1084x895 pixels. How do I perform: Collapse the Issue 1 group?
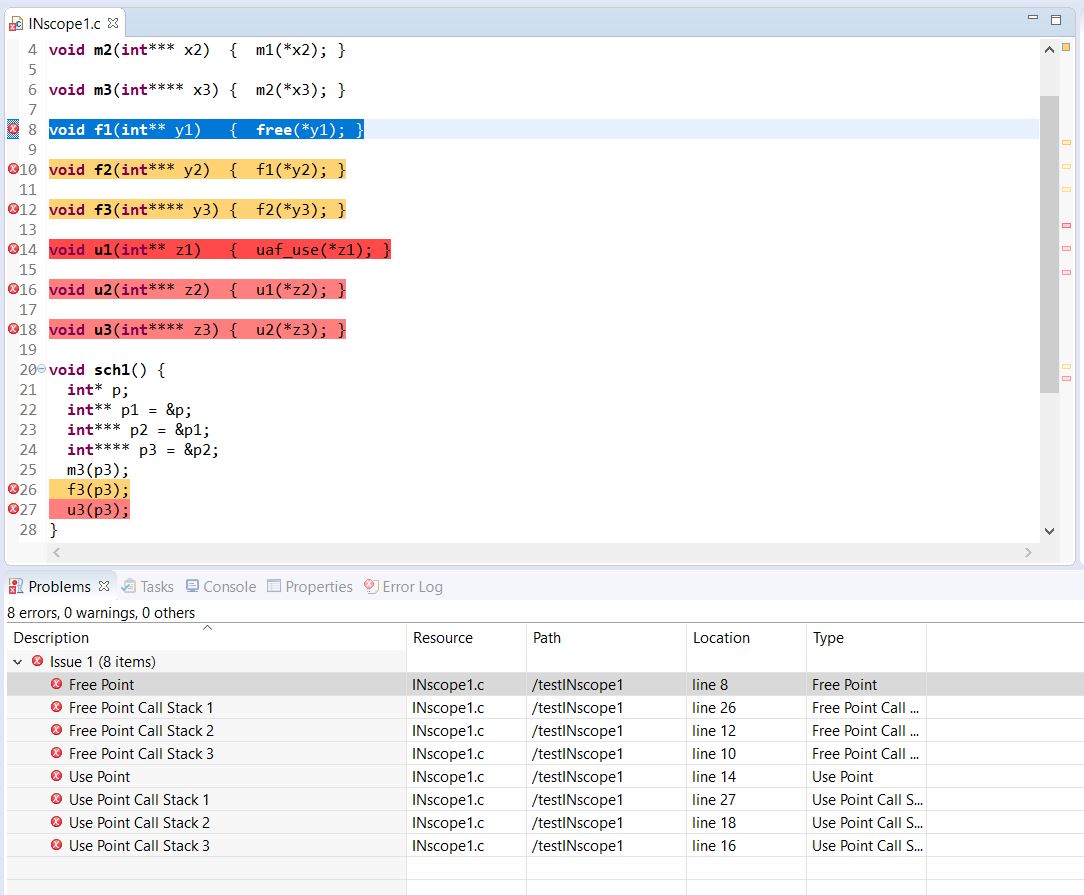[x=18, y=661]
